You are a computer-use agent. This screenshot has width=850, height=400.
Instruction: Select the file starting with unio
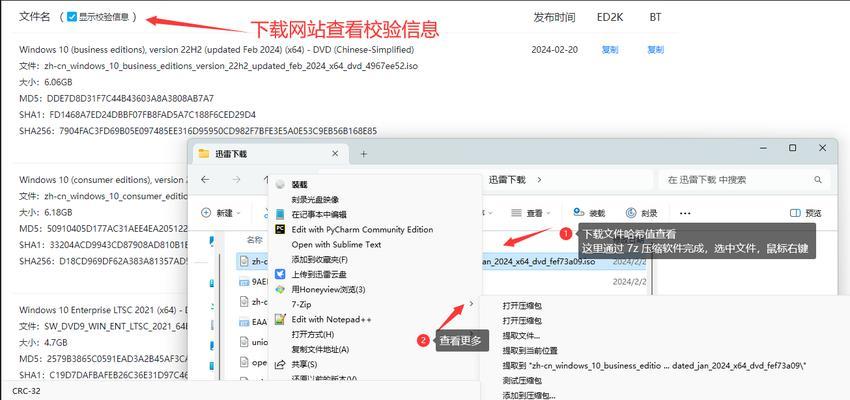tap(253, 343)
